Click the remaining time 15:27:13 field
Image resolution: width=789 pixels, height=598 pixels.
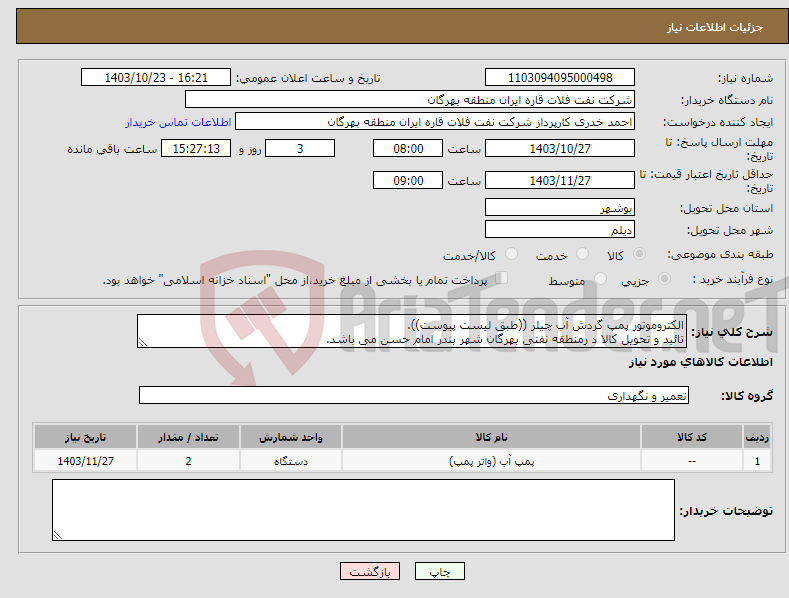196,148
